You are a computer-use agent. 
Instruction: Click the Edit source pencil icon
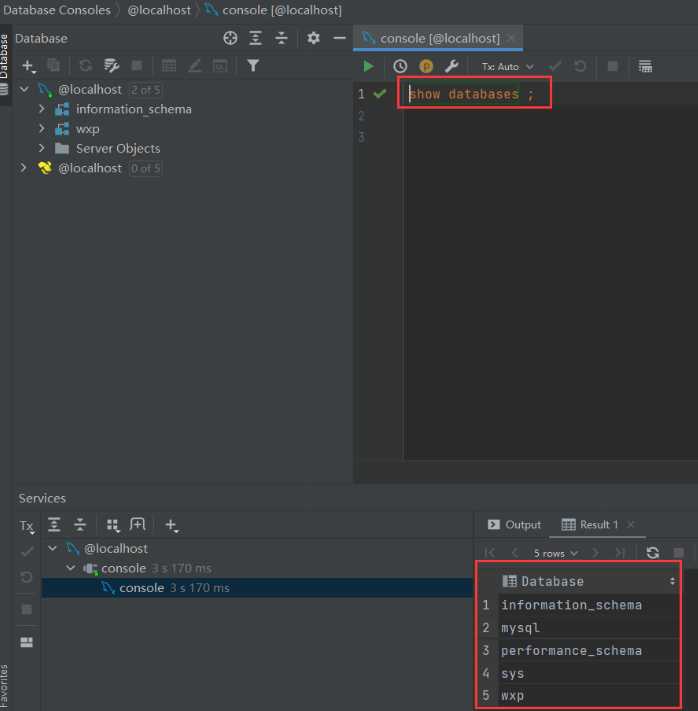(x=195, y=66)
